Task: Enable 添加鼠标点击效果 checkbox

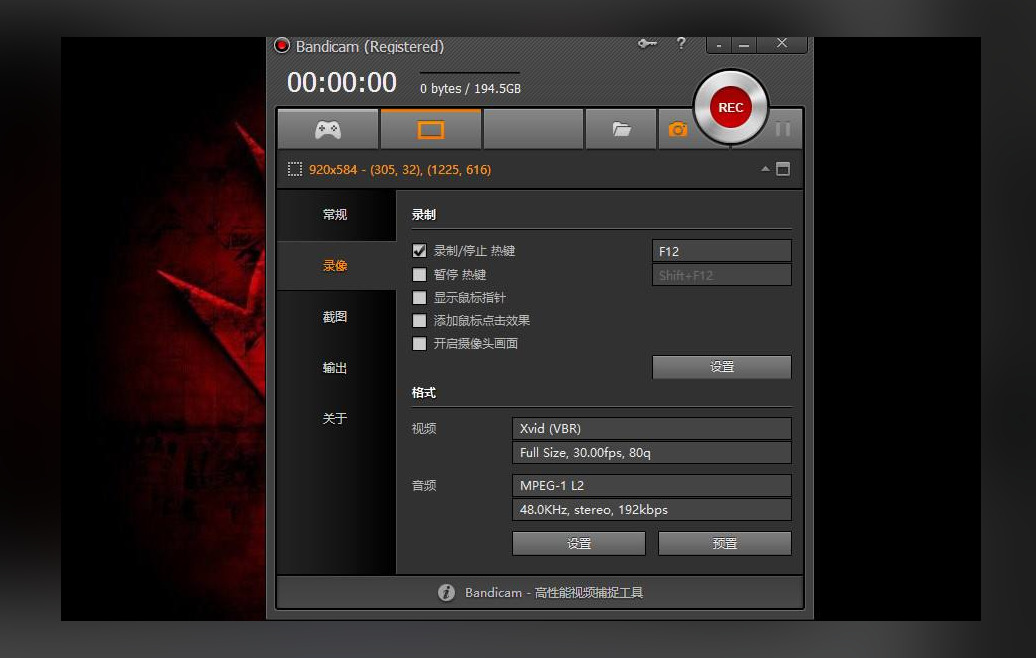Action: coord(419,320)
